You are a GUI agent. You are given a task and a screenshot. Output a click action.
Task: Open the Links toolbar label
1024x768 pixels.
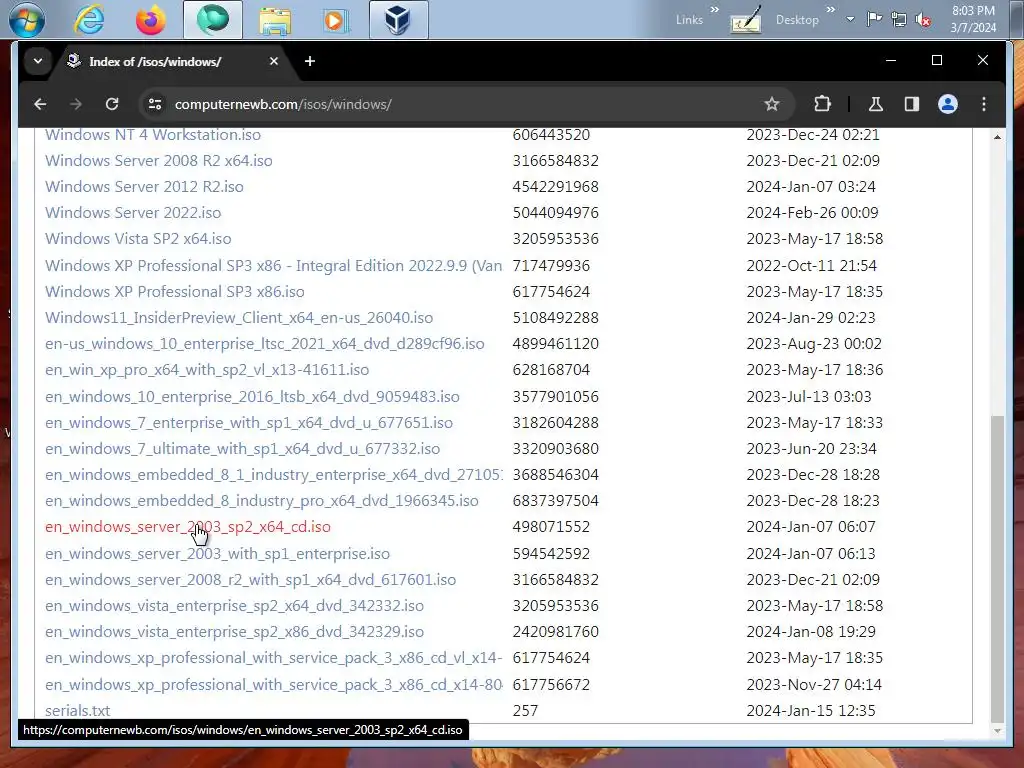(689, 20)
